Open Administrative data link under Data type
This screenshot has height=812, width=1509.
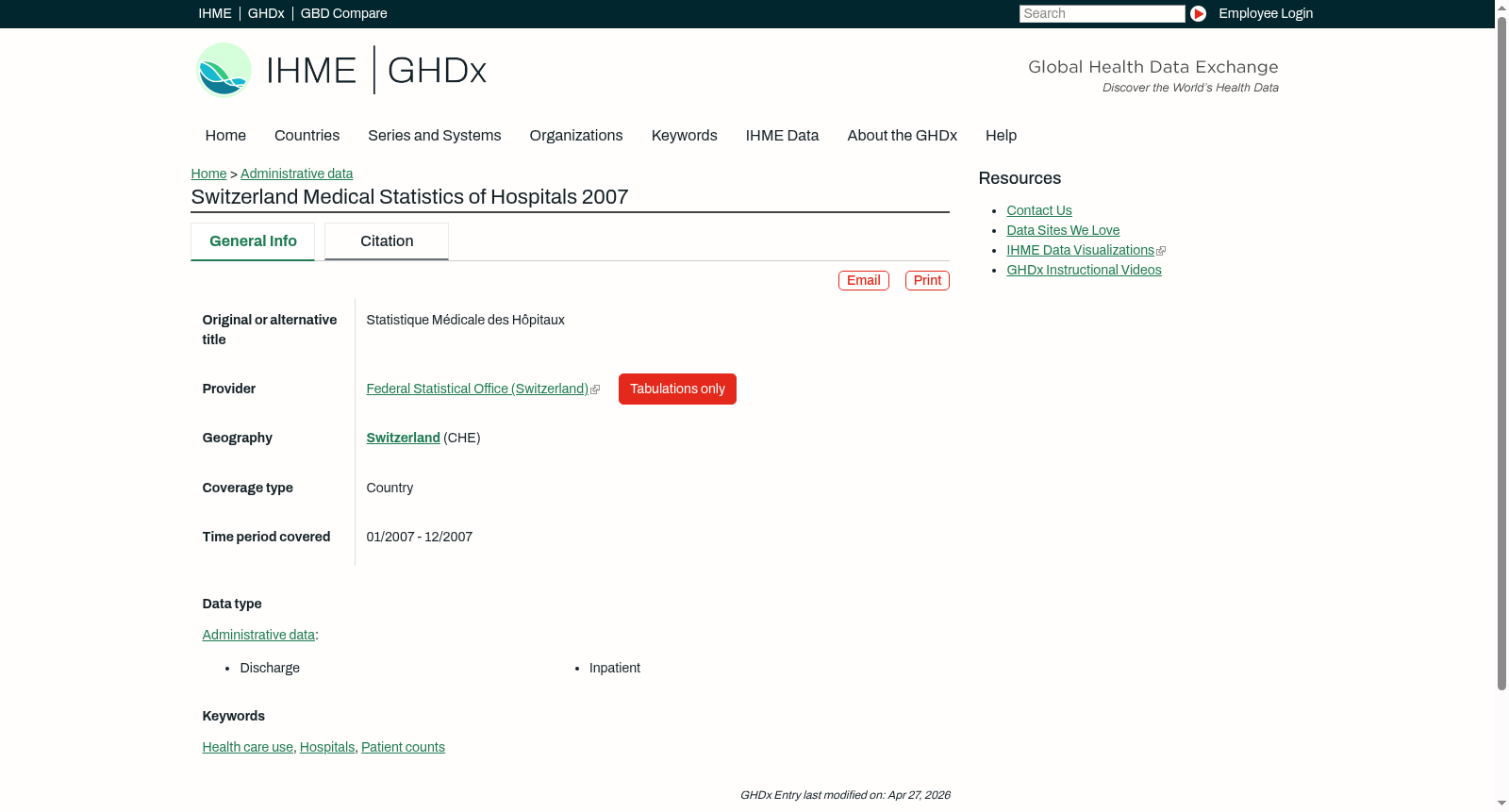[258, 635]
